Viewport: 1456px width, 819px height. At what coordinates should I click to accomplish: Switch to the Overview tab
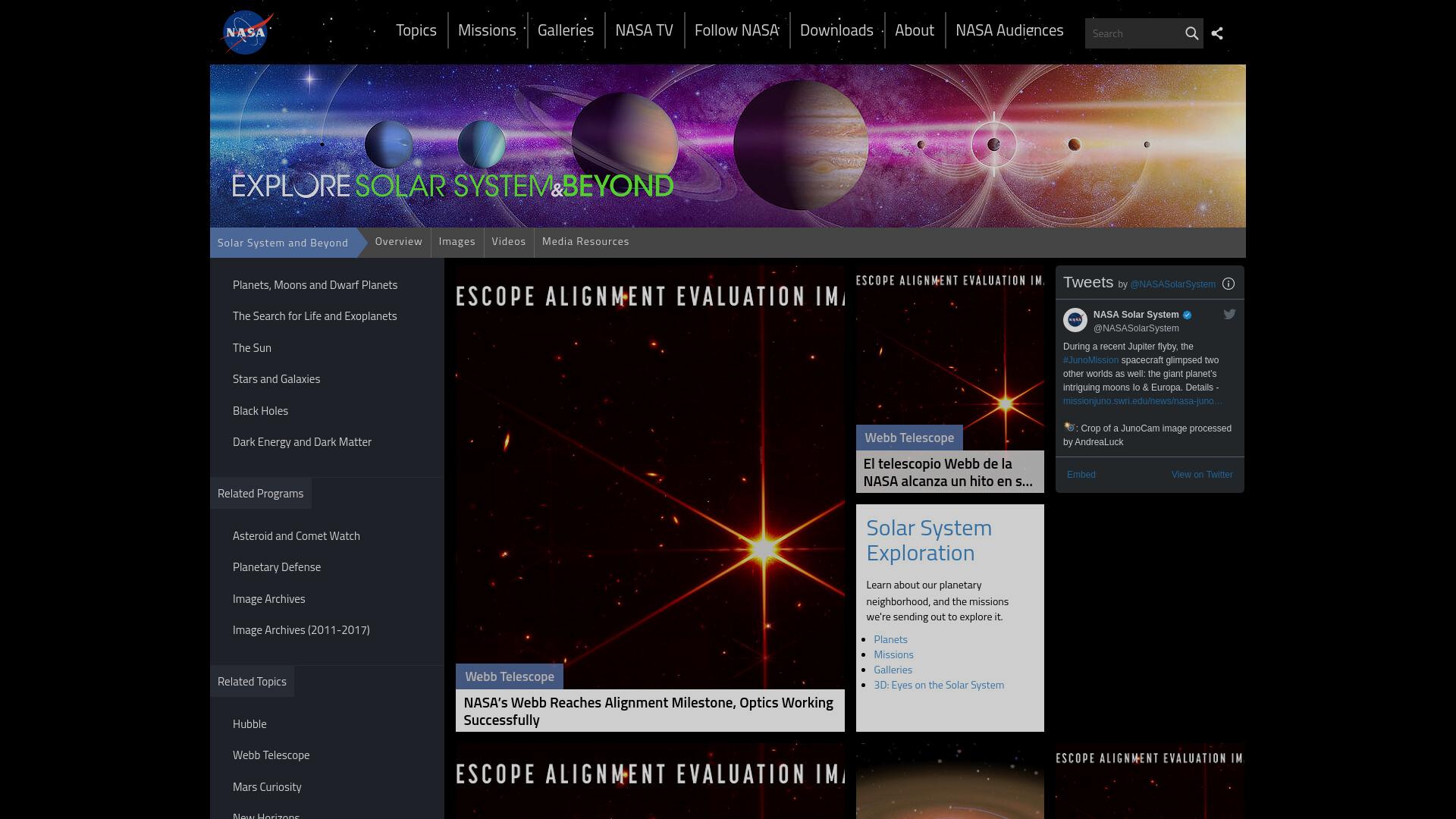398,242
